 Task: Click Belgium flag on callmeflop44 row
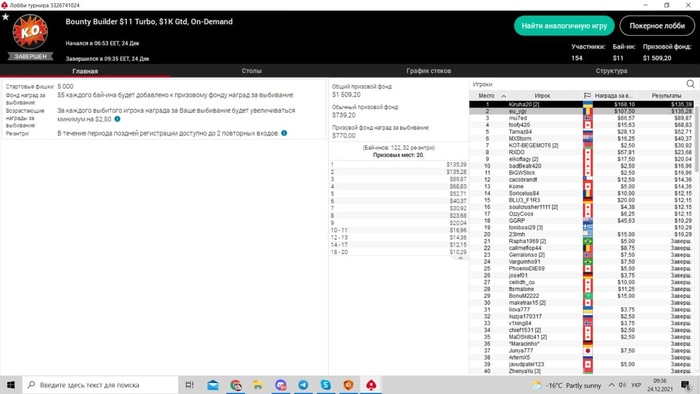coord(588,248)
